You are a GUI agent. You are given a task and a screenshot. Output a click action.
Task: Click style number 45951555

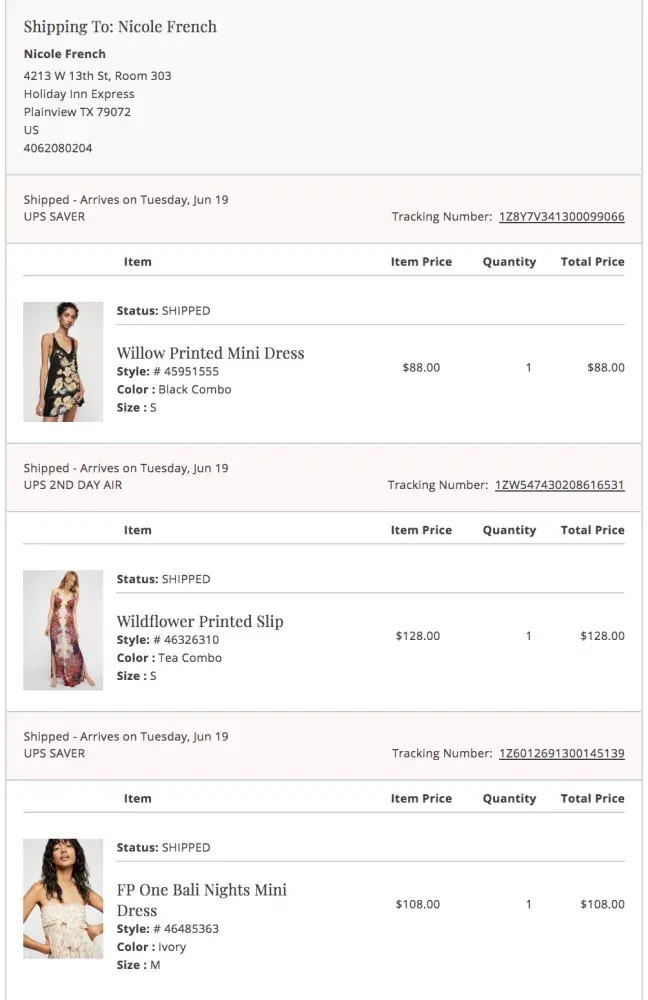click(x=191, y=372)
